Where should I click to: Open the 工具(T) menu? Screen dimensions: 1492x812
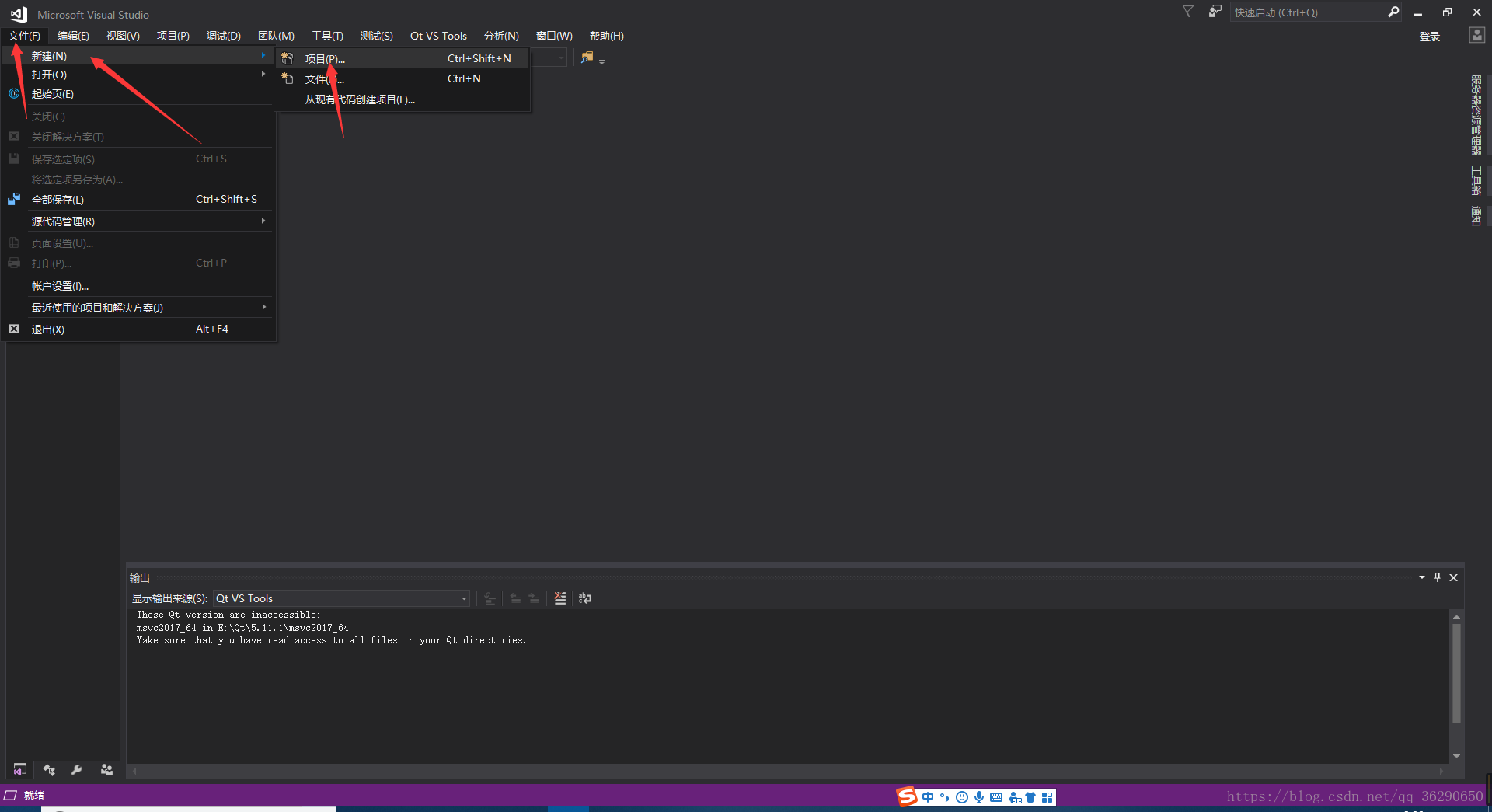click(x=327, y=36)
